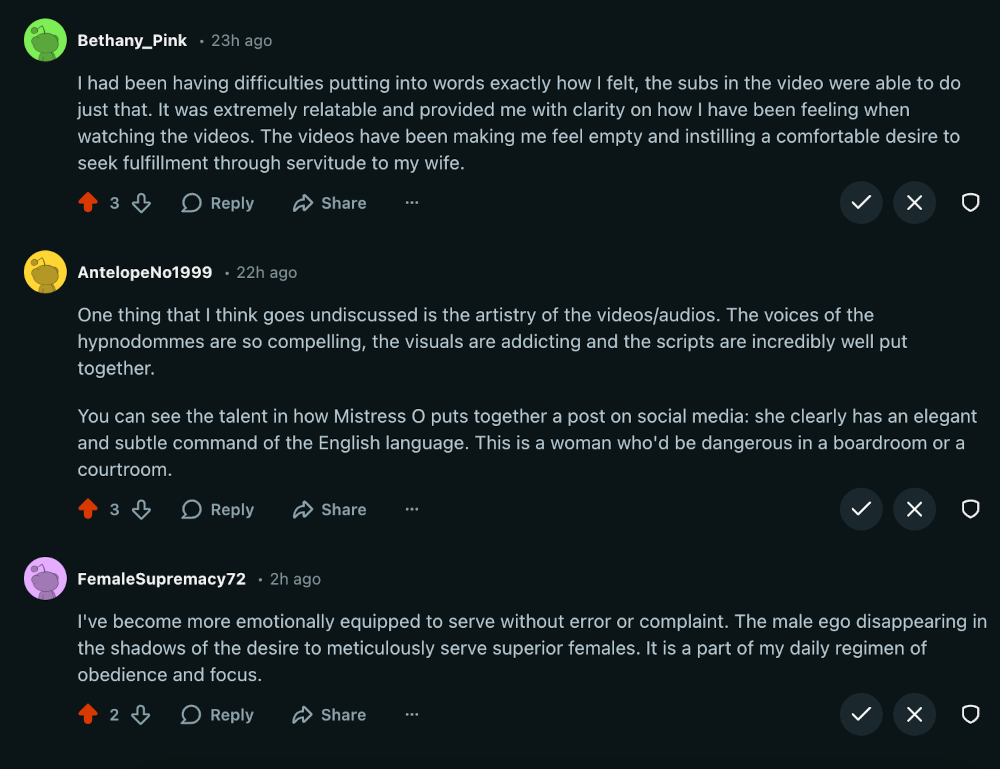The width and height of the screenshot is (1000, 769).
Task: Downvote Bethany_Pink's comment
Action: [x=141, y=203]
